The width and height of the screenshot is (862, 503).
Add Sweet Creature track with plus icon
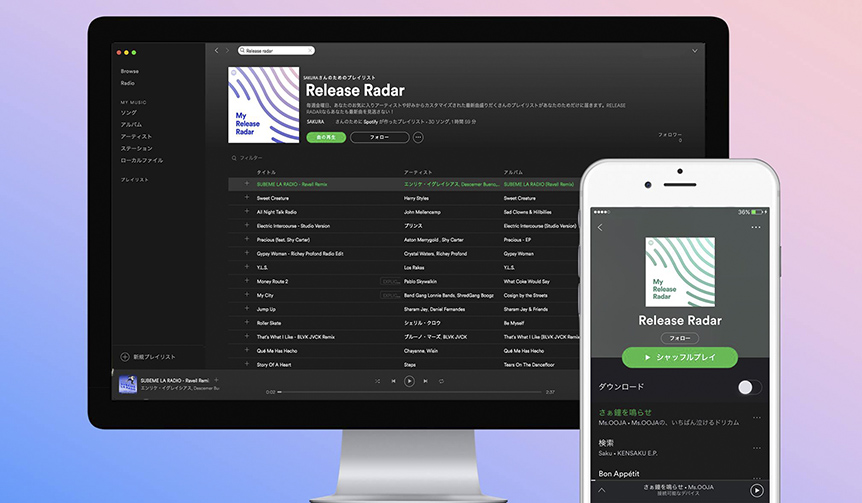coord(247,198)
